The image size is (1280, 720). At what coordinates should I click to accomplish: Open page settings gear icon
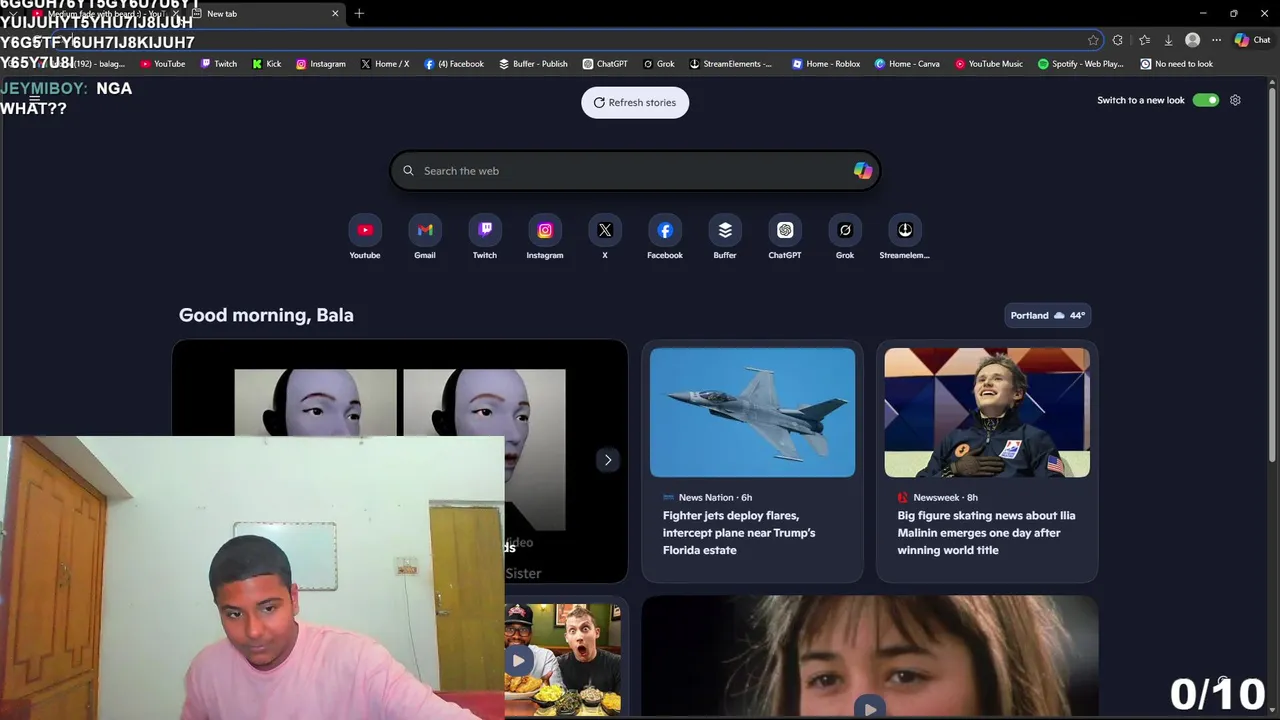point(1235,100)
